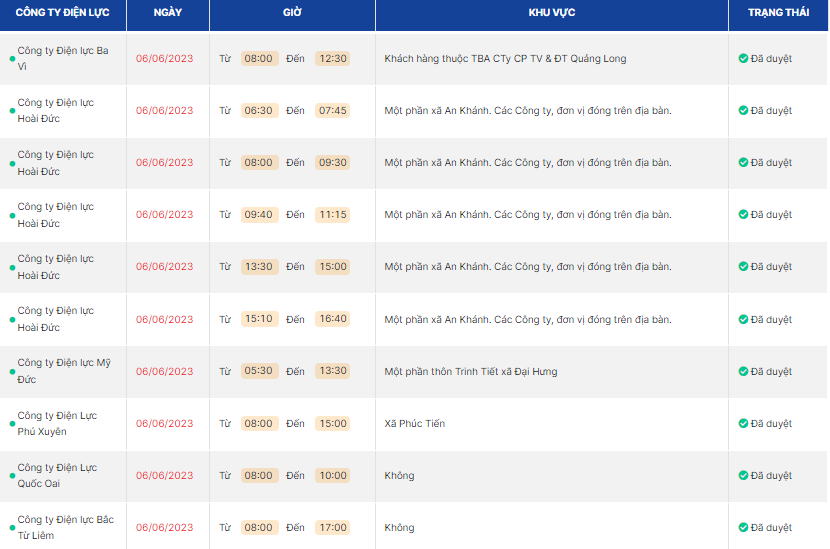
Task: Select the company name Công ty Điện Lực Quốc Oai
Action: tap(57, 475)
